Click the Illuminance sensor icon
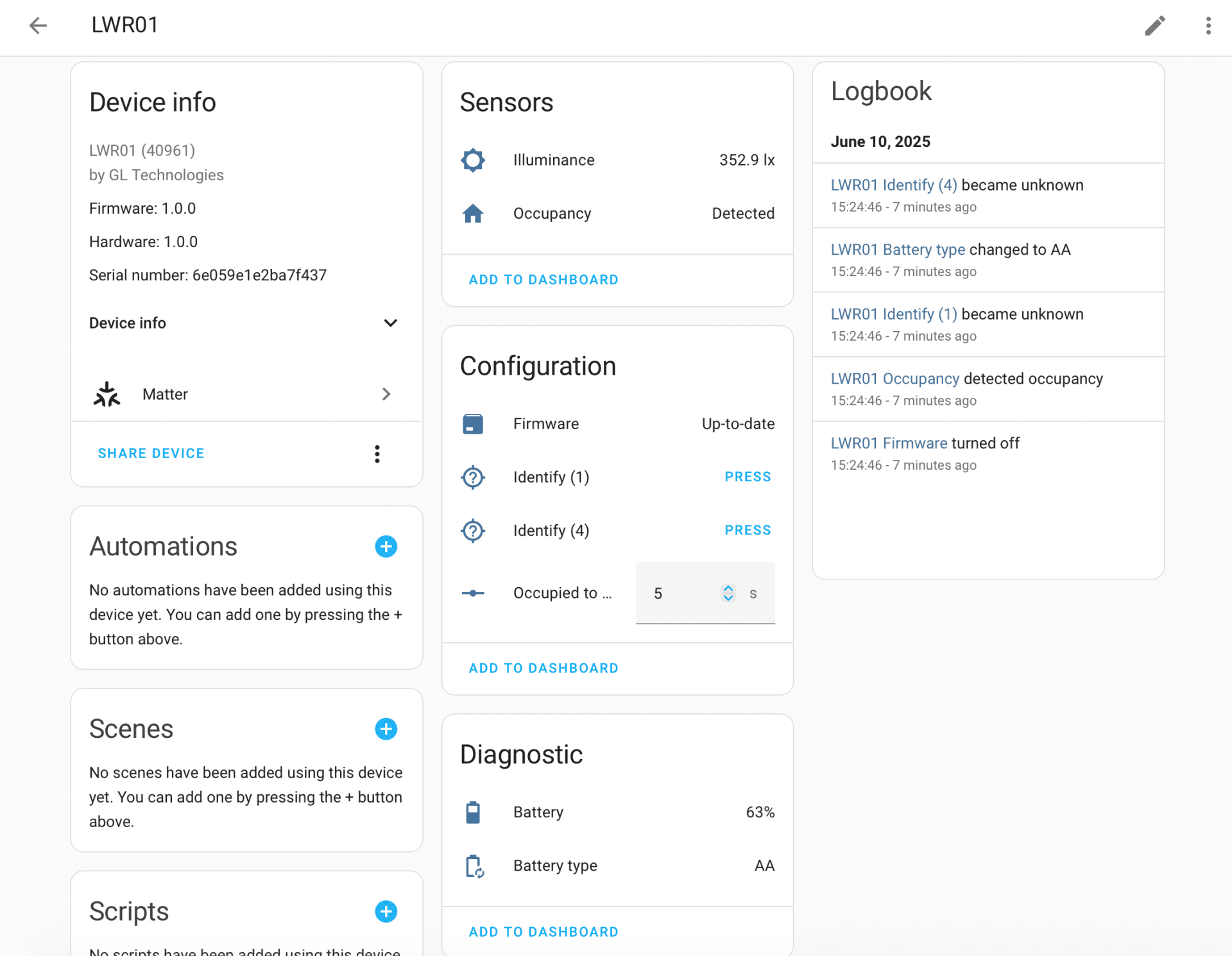 pos(473,160)
